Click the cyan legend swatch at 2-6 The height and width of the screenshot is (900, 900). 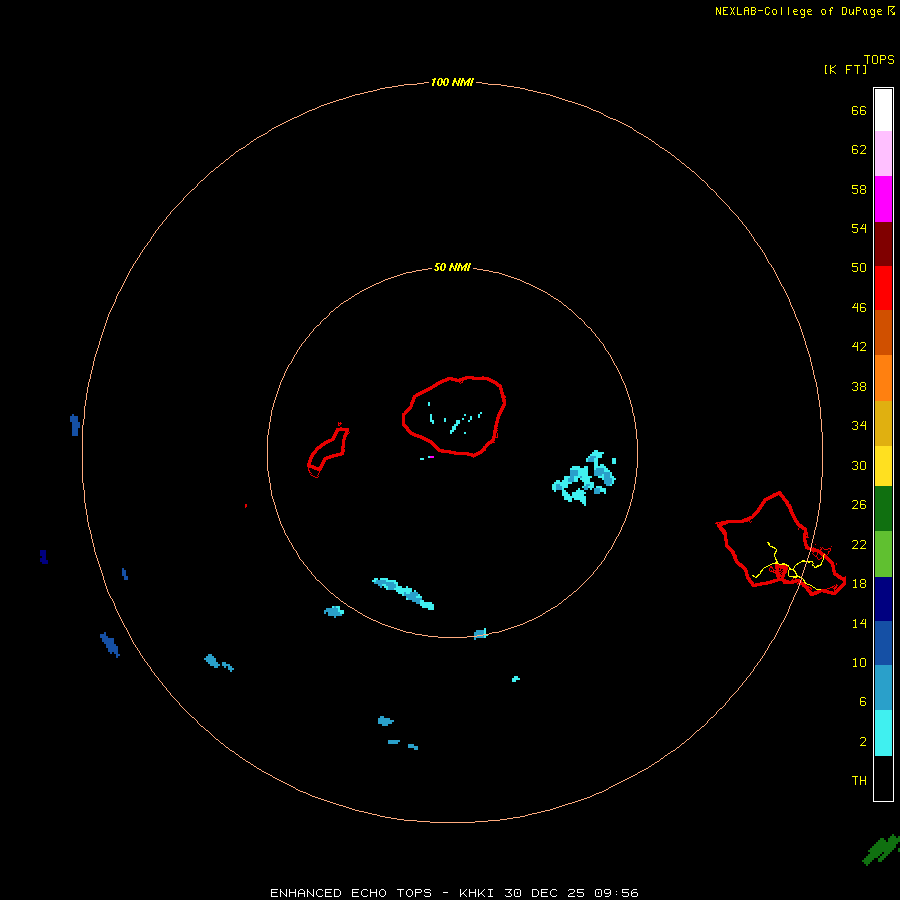(883, 733)
